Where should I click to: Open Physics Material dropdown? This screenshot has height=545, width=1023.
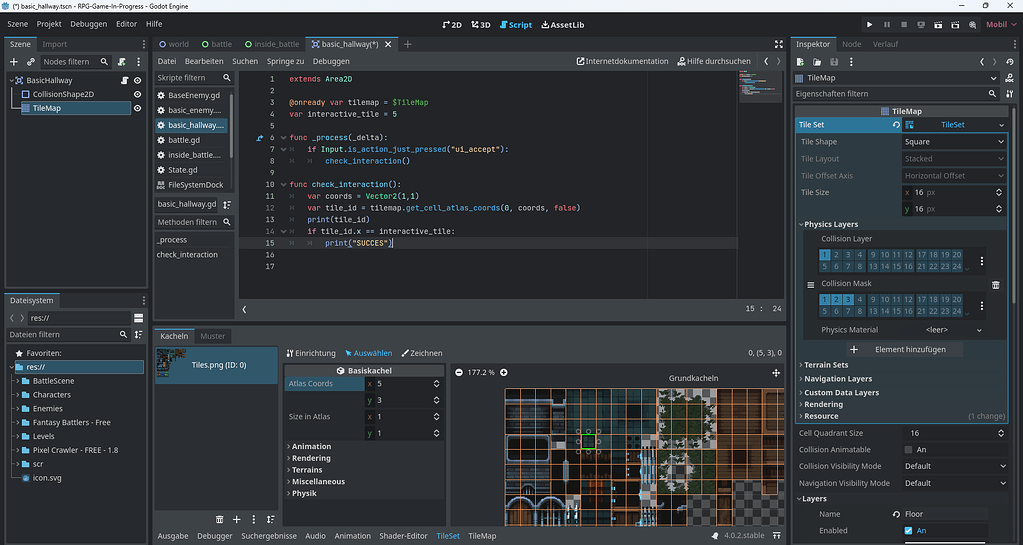(x=953, y=330)
